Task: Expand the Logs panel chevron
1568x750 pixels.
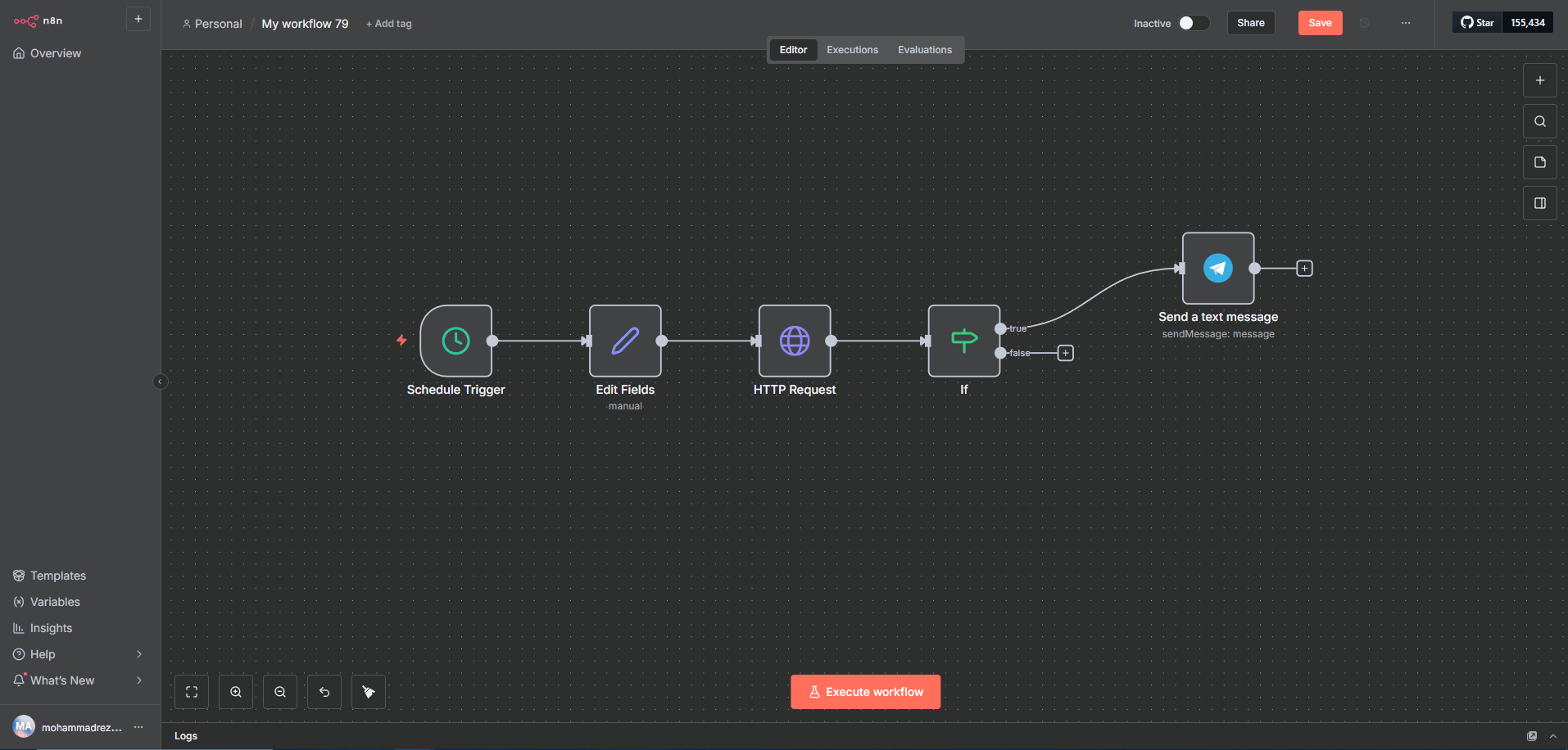Action: [x=1552, y=736]
